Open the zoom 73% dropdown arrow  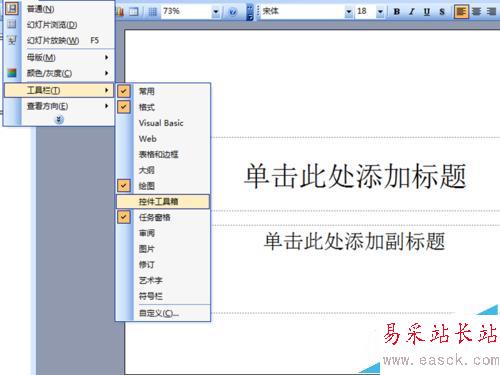[x=216, y=12]
